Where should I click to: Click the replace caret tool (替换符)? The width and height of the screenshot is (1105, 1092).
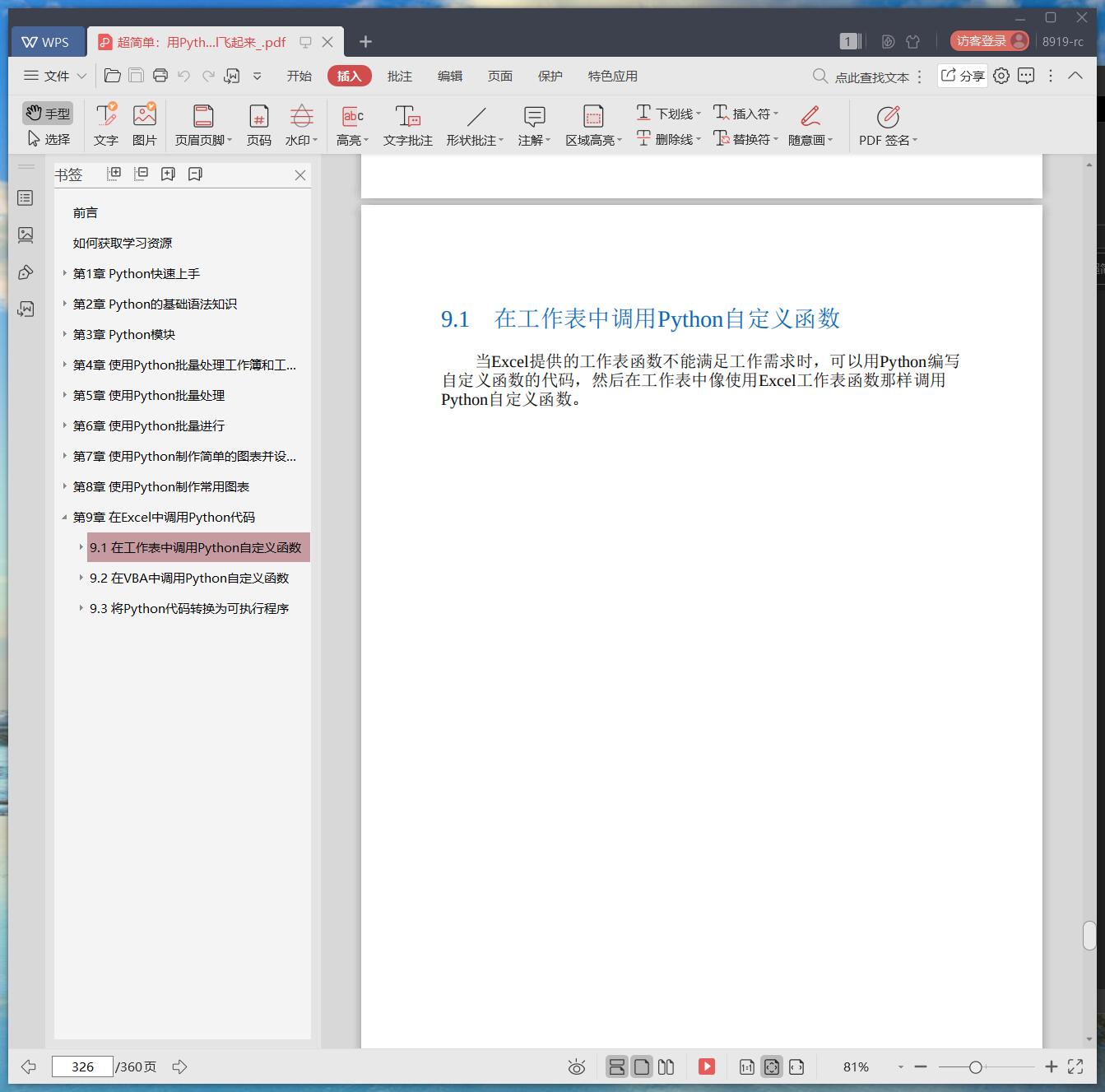pos(745,139)
